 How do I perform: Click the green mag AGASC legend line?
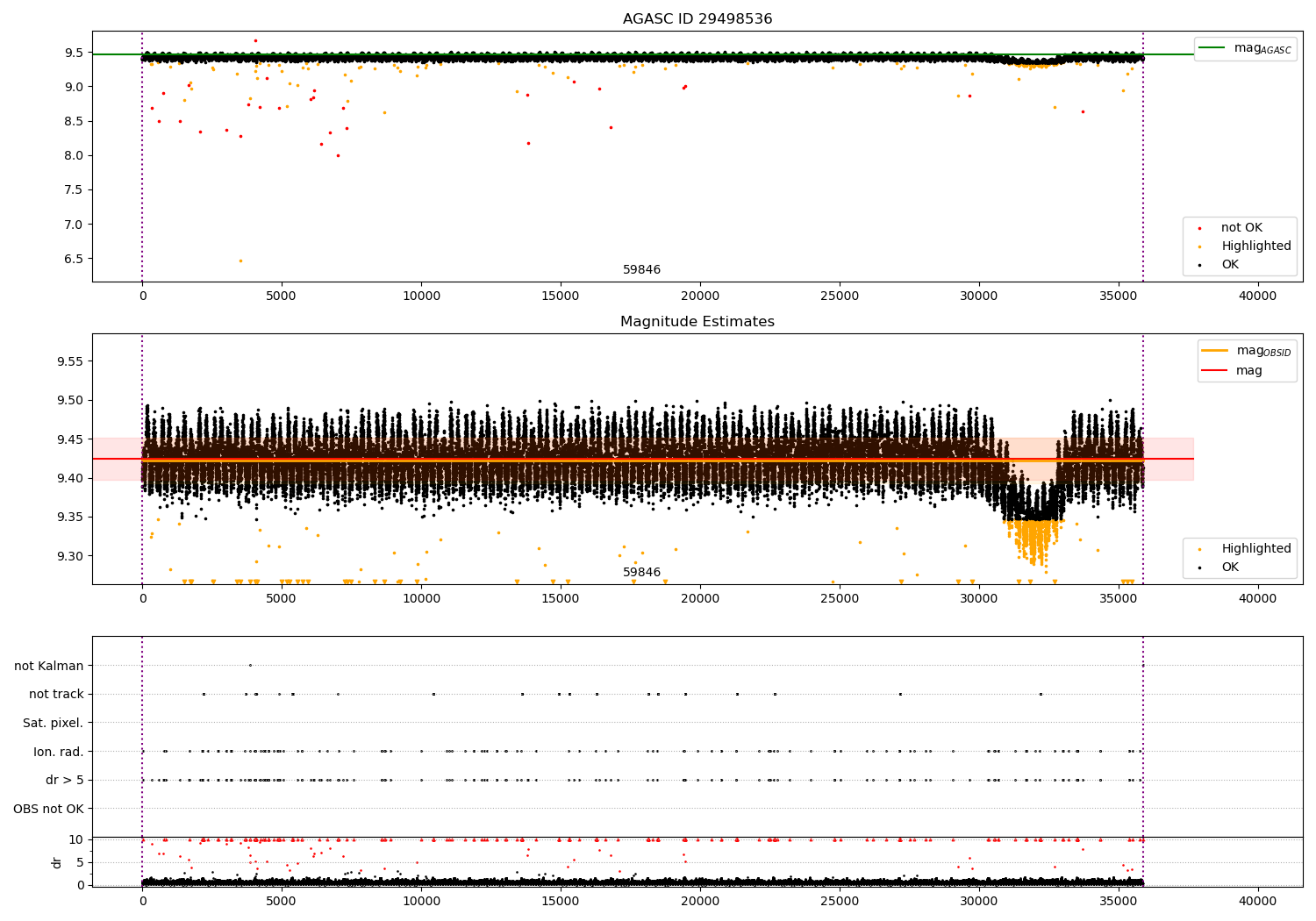(x=1212, y=48)
